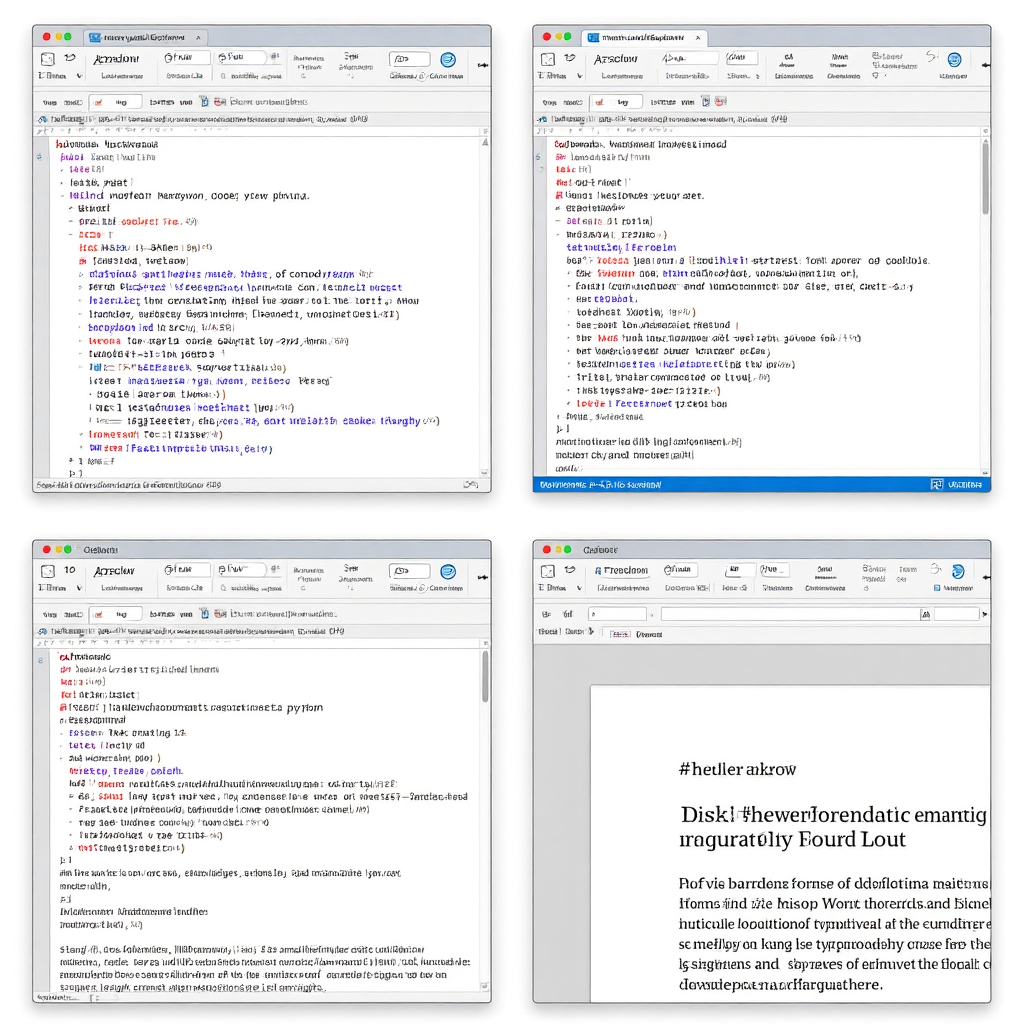
Task: Click the large 'Arzsclow' label in top-right window
Action: [616, 59]
